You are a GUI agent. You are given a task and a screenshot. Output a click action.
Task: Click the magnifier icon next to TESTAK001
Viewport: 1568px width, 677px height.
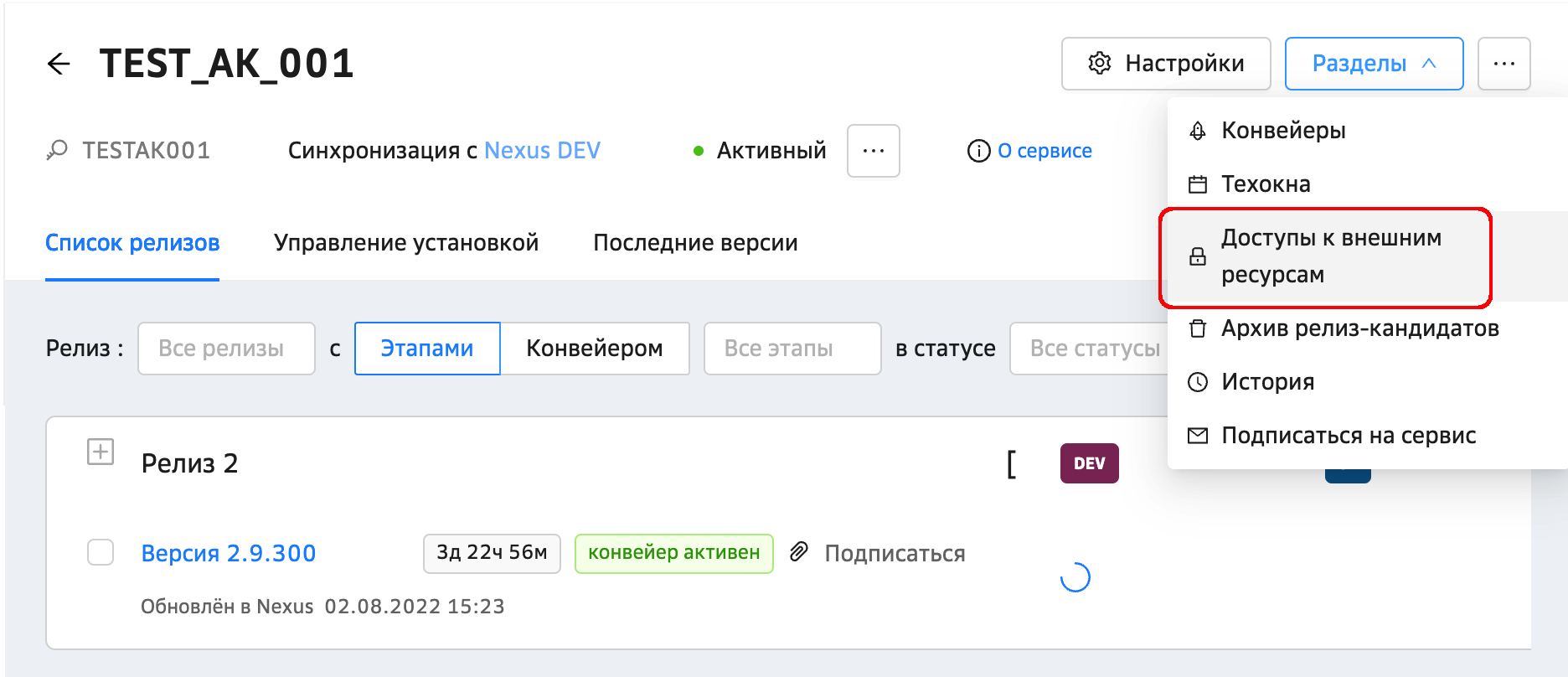(57, 151)
